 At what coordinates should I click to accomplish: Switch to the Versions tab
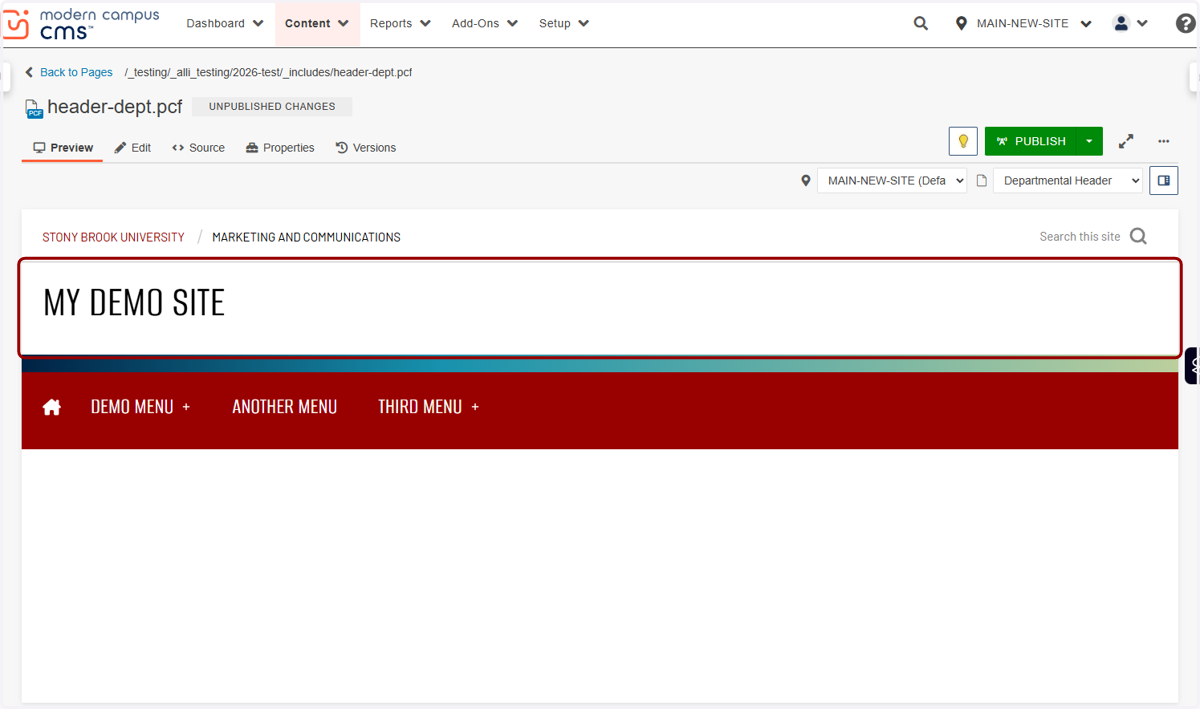tap(366, 148)
